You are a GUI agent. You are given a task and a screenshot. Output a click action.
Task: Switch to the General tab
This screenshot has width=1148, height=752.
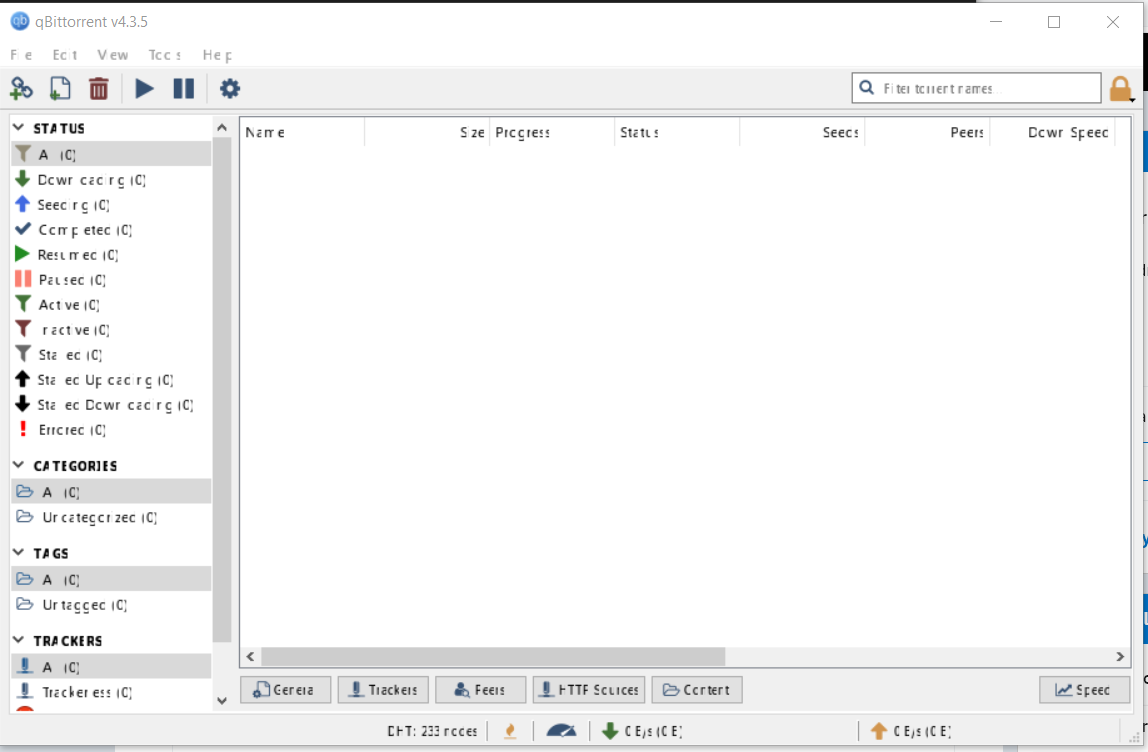[x=286, y=690]
